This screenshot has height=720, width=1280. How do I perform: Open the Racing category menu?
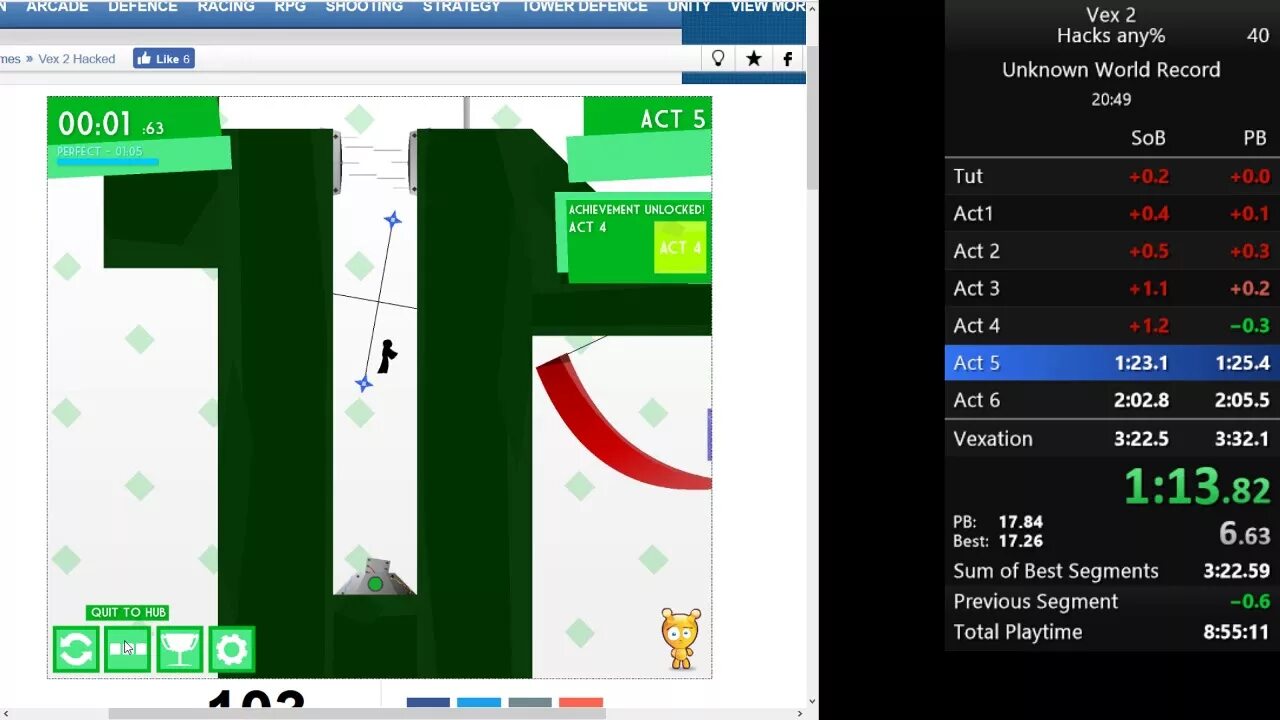coord(226,7)
